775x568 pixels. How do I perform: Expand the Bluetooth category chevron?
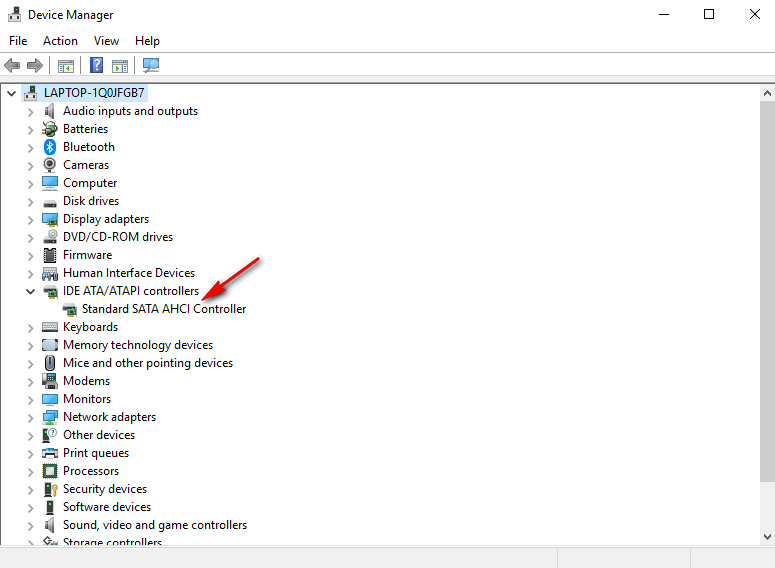(30, 148)
